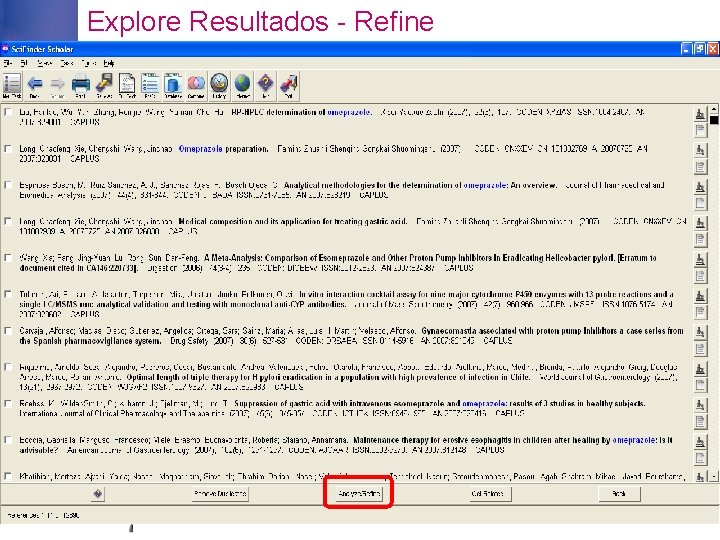Click the Remove Duplicates button
This screenshot has width=720, height=540.
[x=220, y=494]
